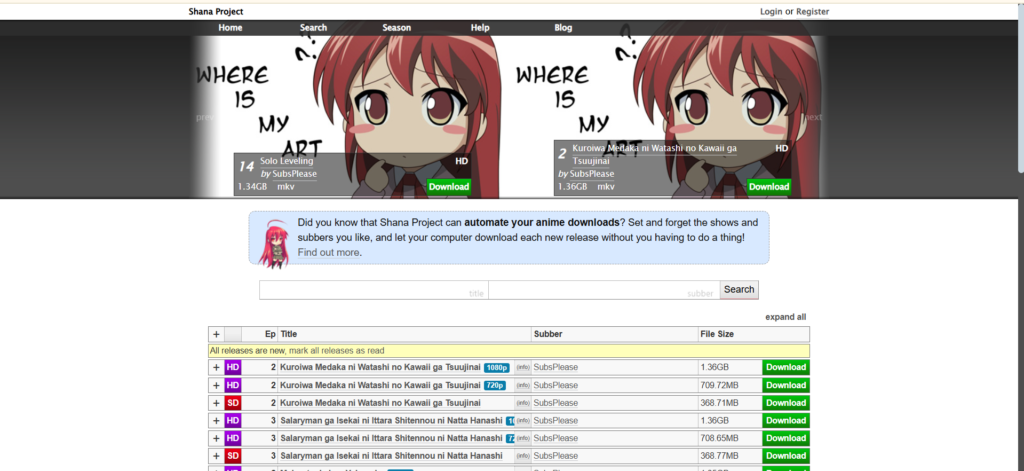Click SubsPlease subber in Salaryman 708.65MB row
The image size is (1024, 471).
click(556, 438)
